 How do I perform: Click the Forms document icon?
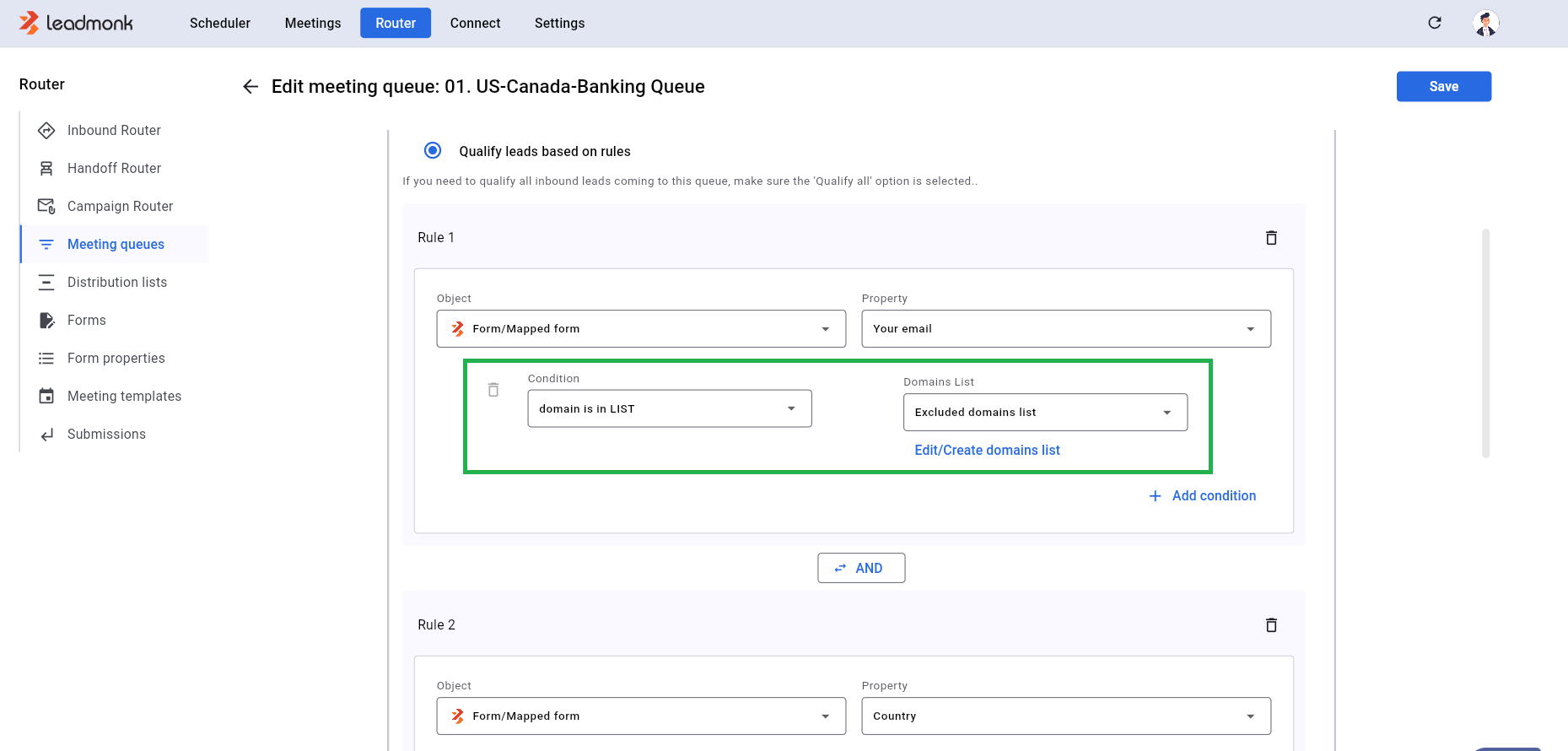(x=46, y=320)
